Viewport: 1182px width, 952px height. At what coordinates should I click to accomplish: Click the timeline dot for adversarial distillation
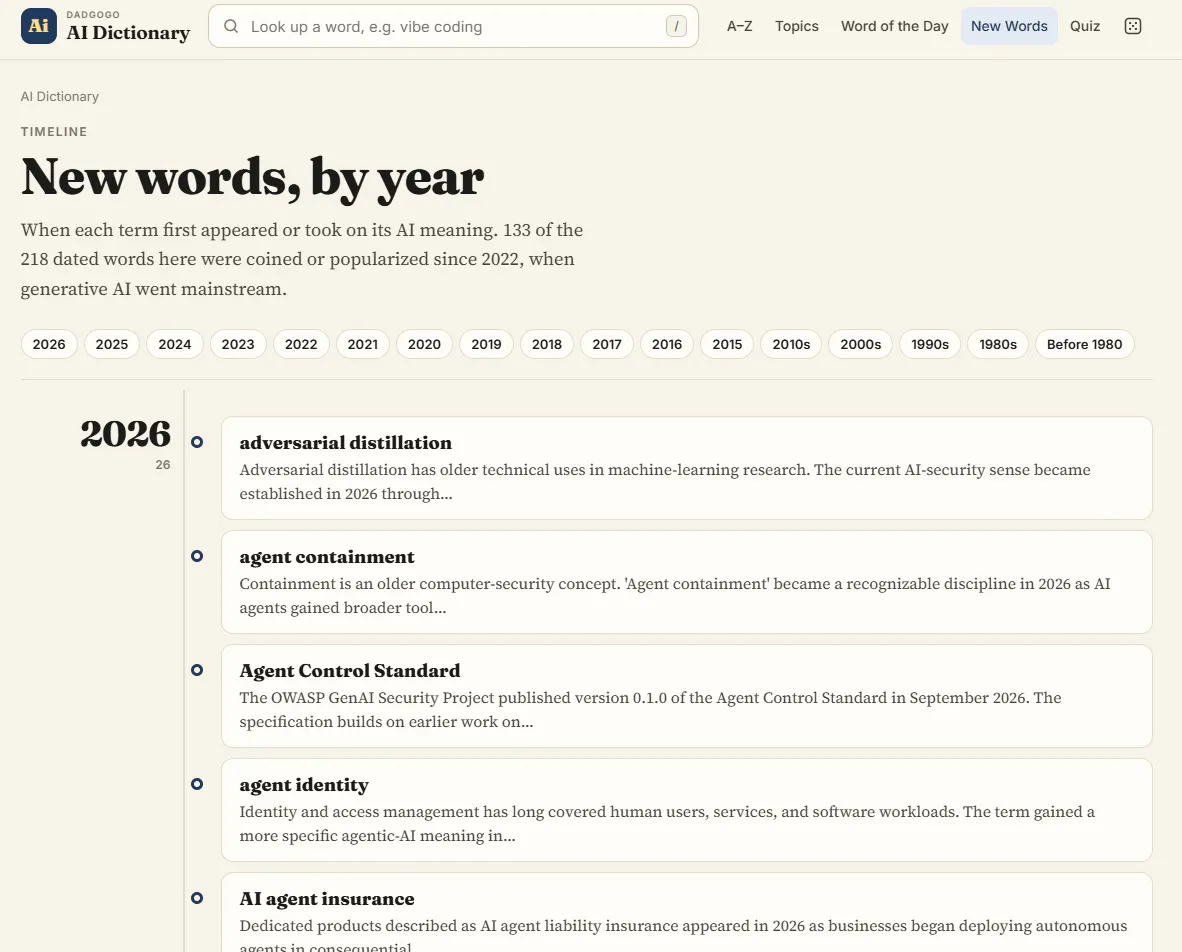pos(197,442)
